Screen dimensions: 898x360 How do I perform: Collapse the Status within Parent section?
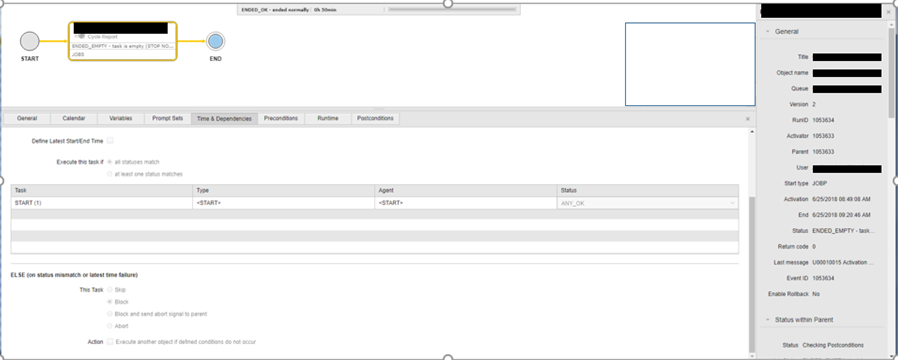(767, 319)
